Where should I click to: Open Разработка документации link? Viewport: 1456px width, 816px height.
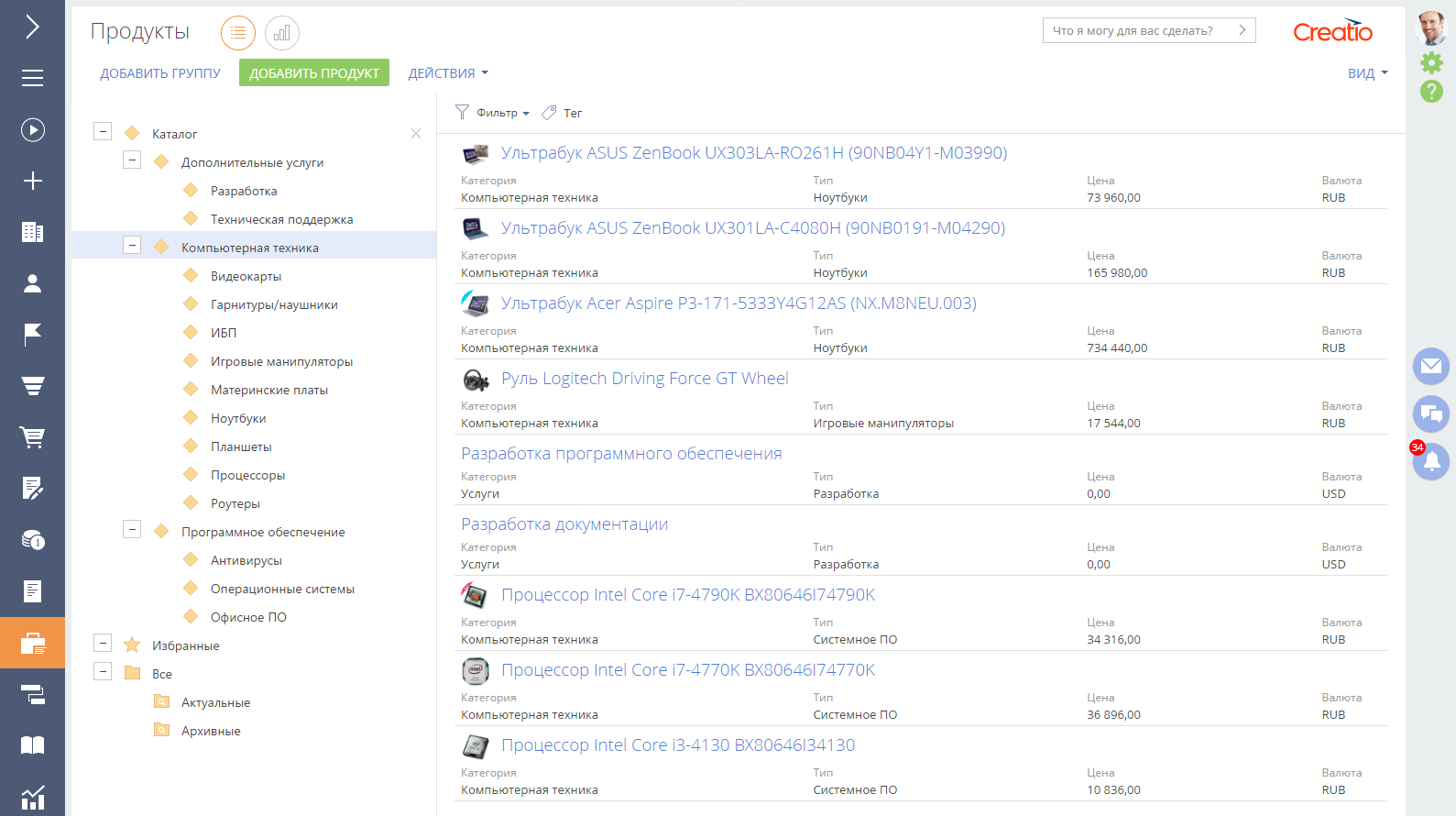564,524
